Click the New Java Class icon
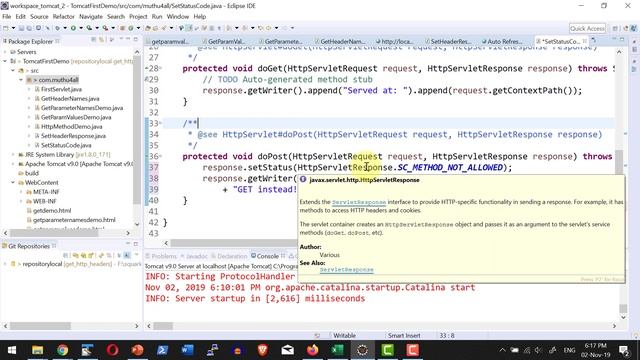640x360 pixels. 131,28
